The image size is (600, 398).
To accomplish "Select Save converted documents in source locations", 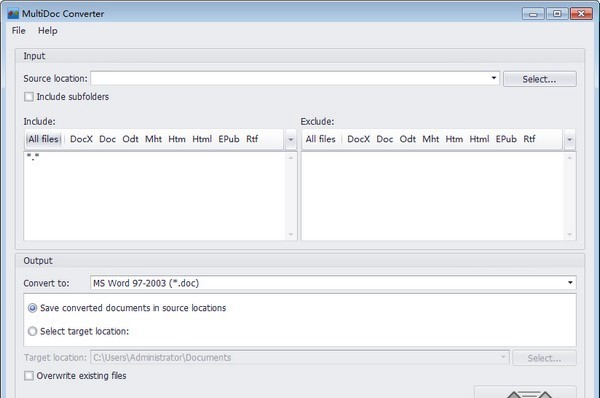I will (33, 308).
